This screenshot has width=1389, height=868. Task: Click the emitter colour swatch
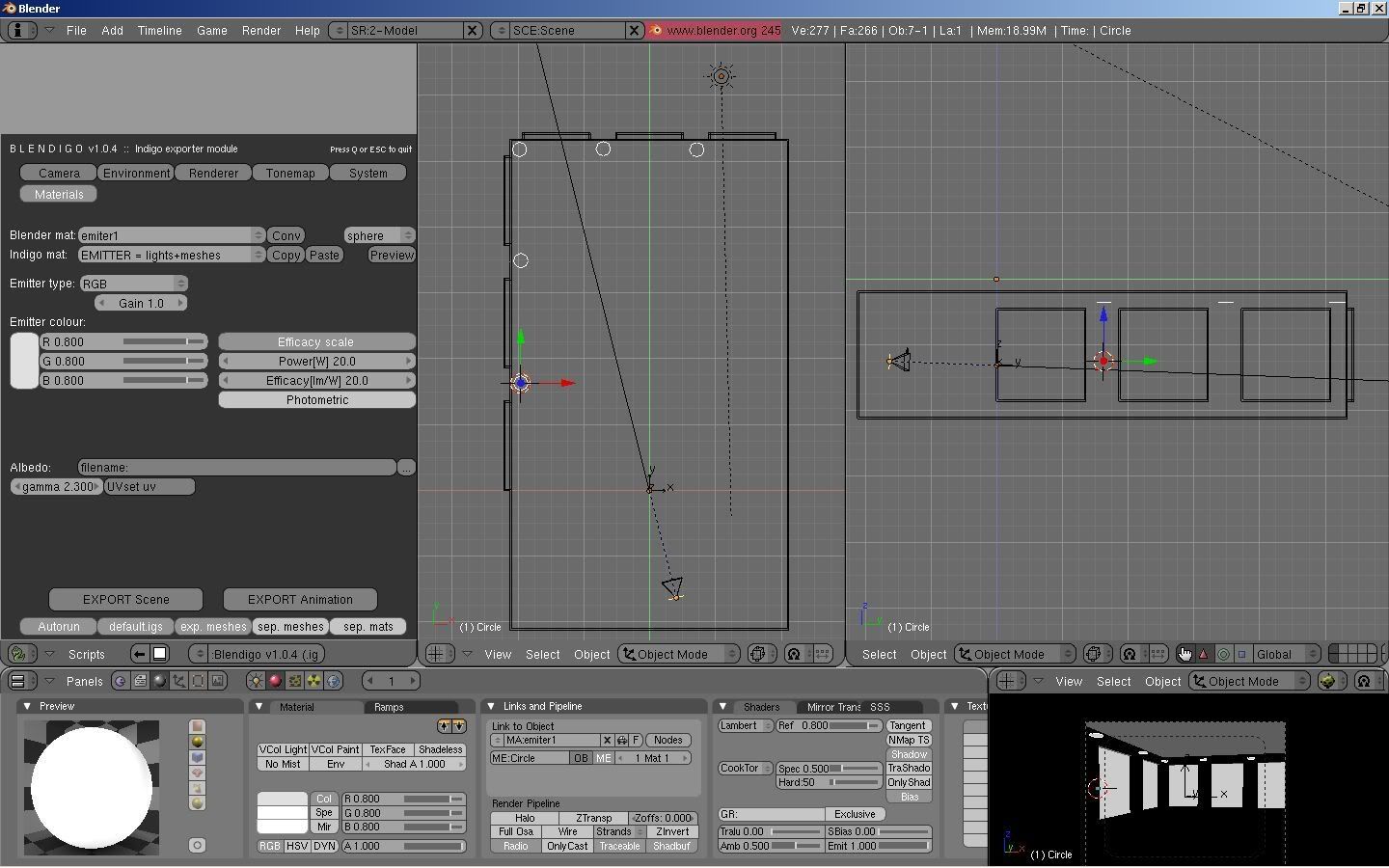click(x=24, y=361)
